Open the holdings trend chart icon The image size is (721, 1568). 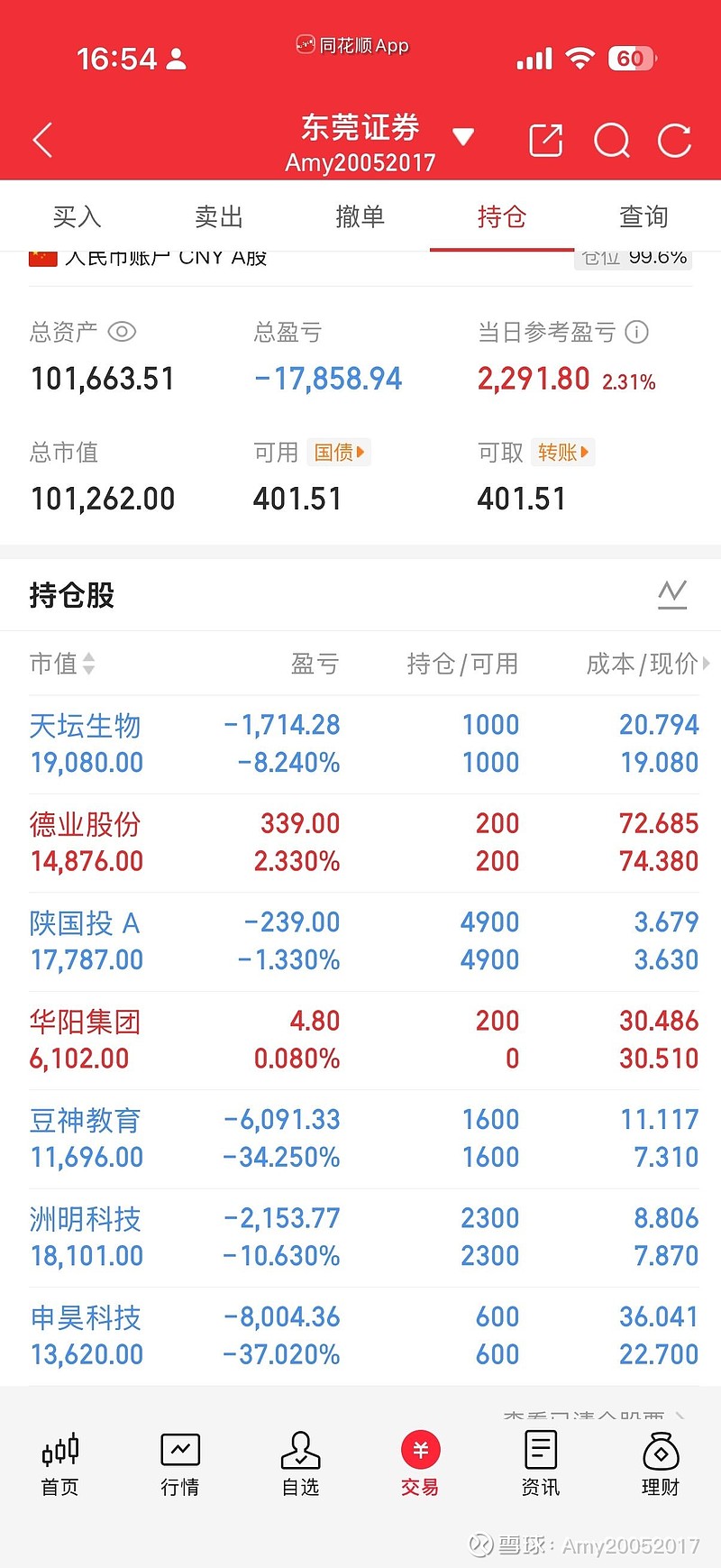(x=672, y=594)
